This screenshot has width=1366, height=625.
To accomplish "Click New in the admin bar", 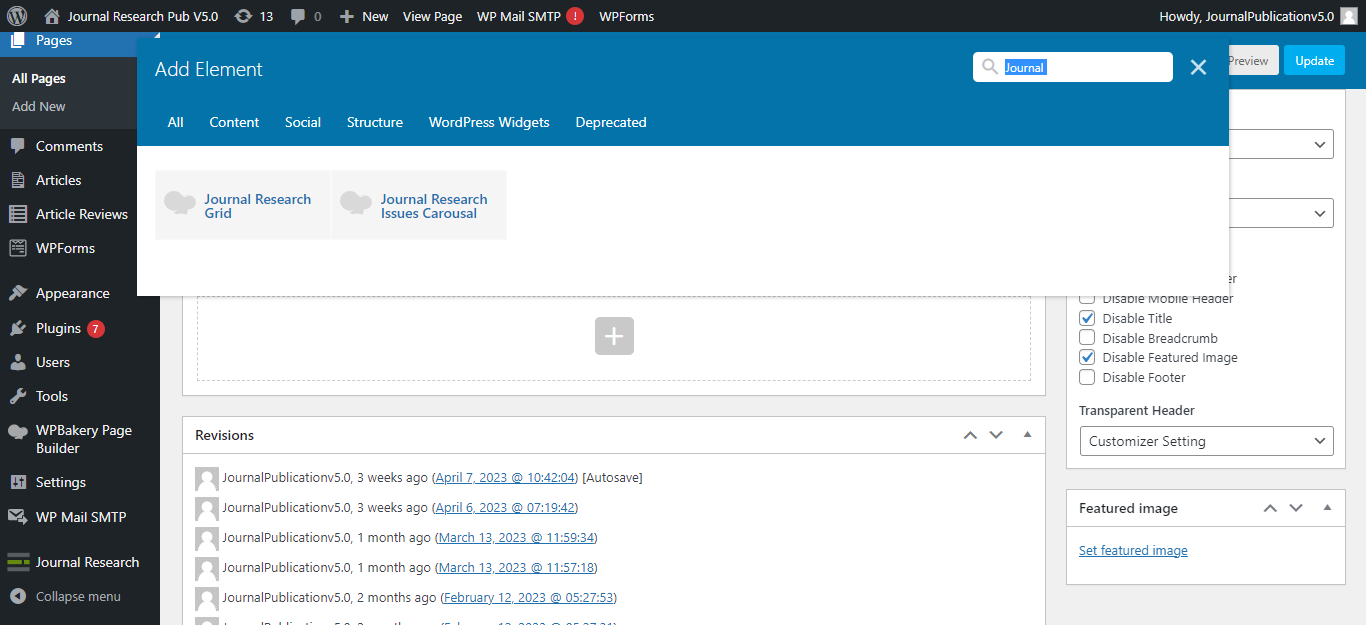I will point(364,16).
